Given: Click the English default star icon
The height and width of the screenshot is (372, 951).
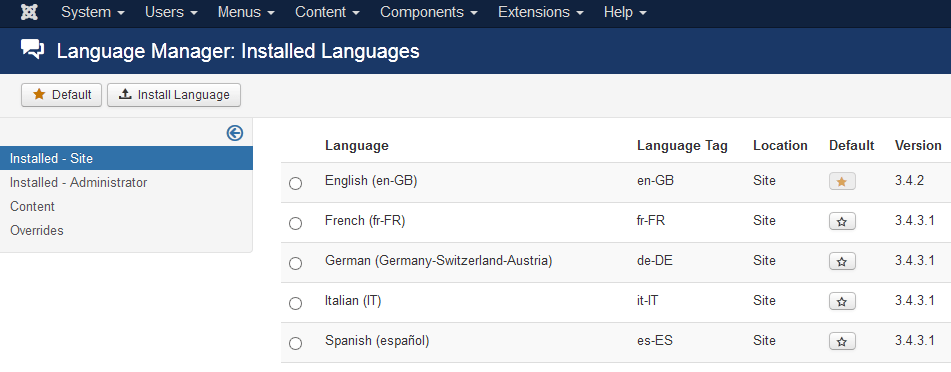Looking at the screenshot, I should click(x=842, y=181).
